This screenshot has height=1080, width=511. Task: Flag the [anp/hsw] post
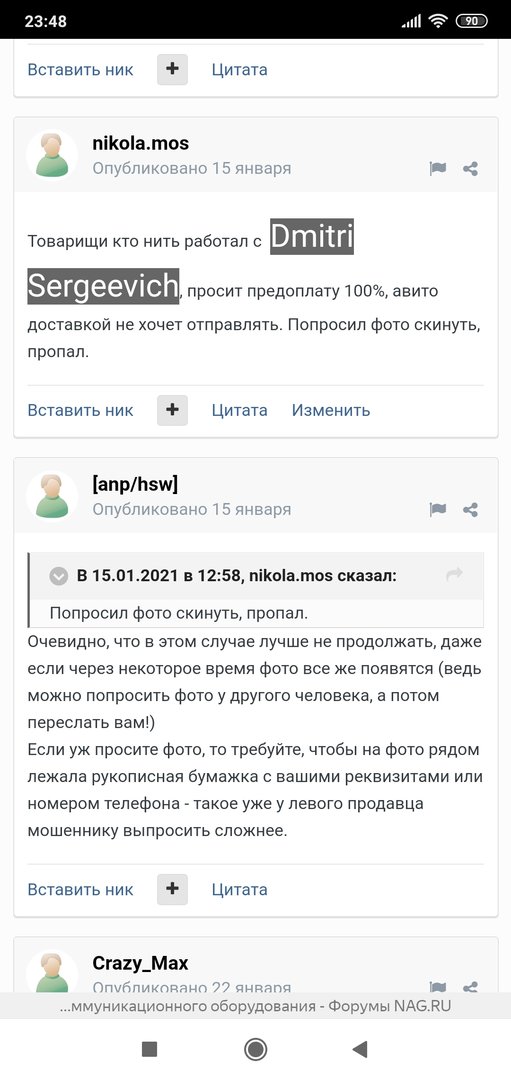tap(437, 509)
